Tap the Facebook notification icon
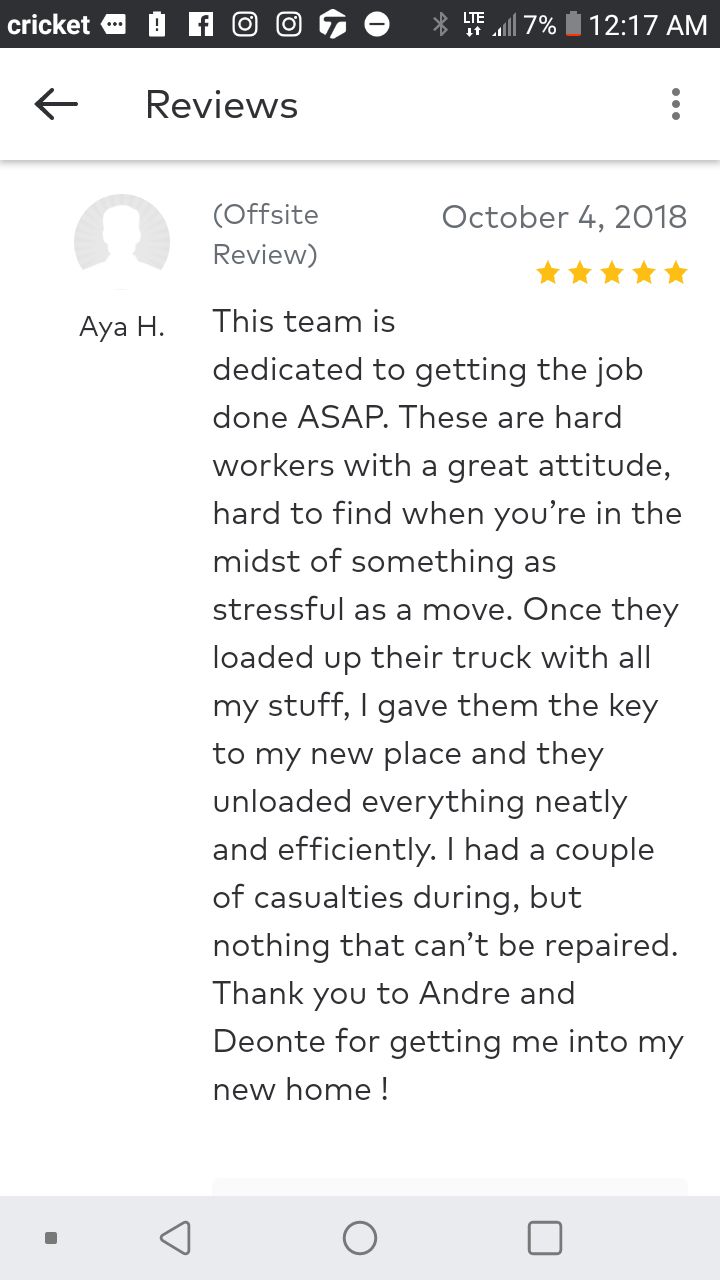 [201, 24]
